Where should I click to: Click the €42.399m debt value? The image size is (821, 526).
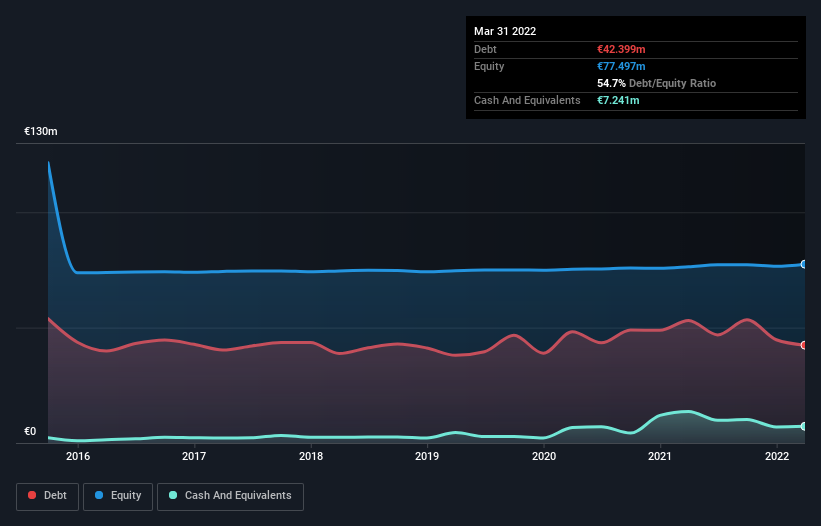tap(621, 49)
